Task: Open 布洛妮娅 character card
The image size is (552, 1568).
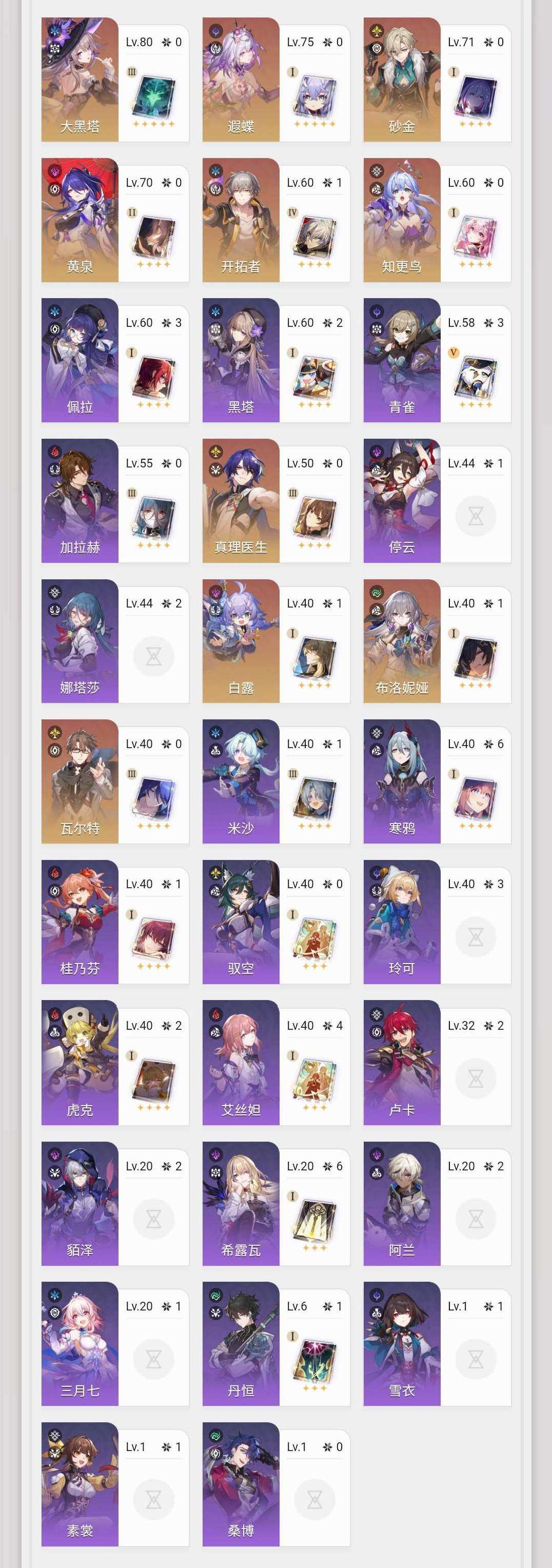Action: (437, 641)
